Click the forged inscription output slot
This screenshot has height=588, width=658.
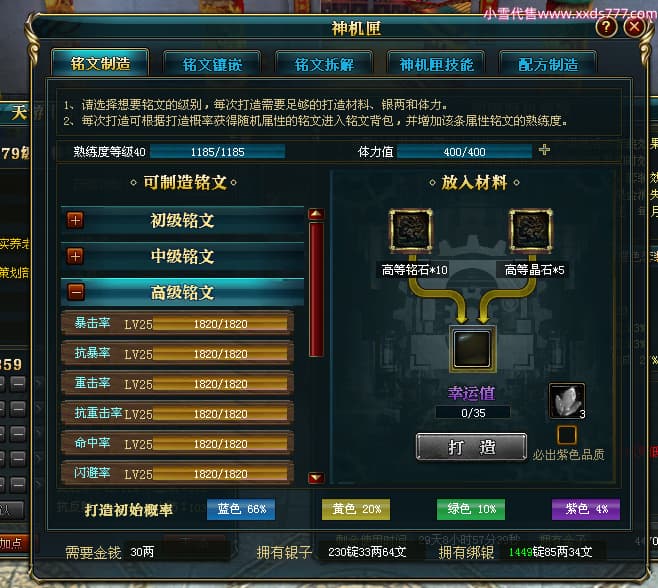(x=472, y=349)
